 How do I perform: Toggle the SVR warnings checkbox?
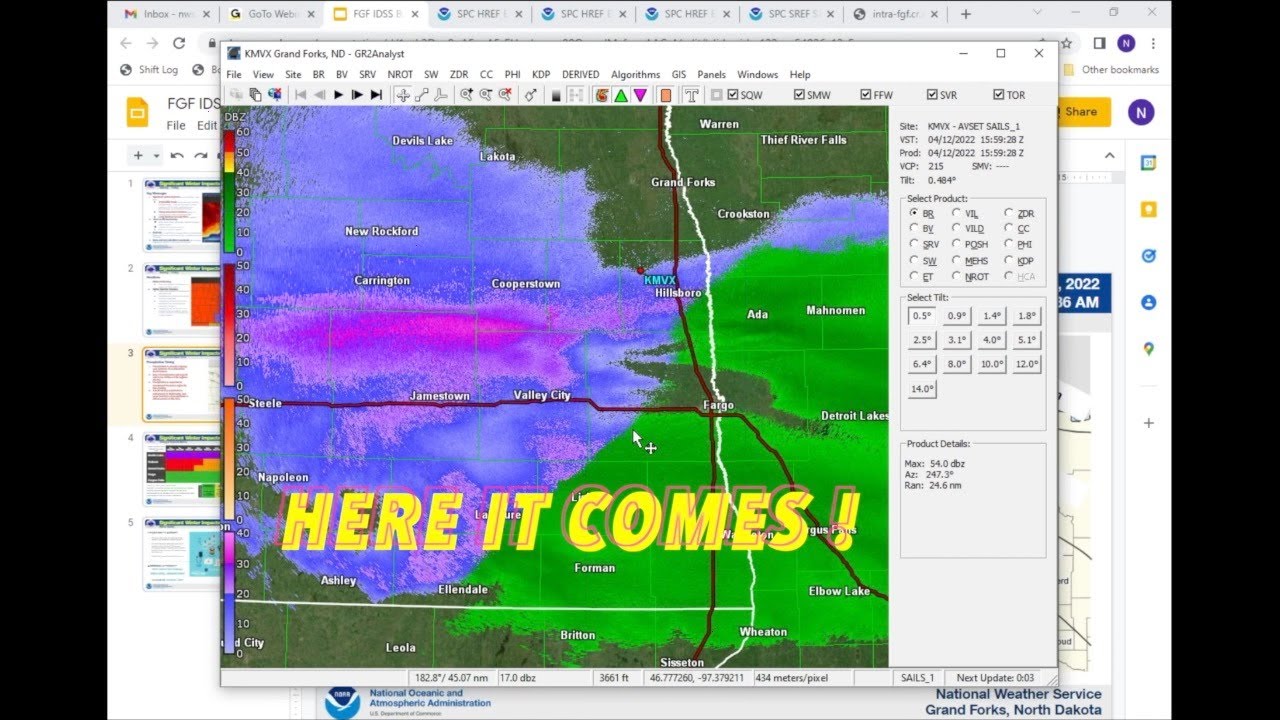click(932, 95)
